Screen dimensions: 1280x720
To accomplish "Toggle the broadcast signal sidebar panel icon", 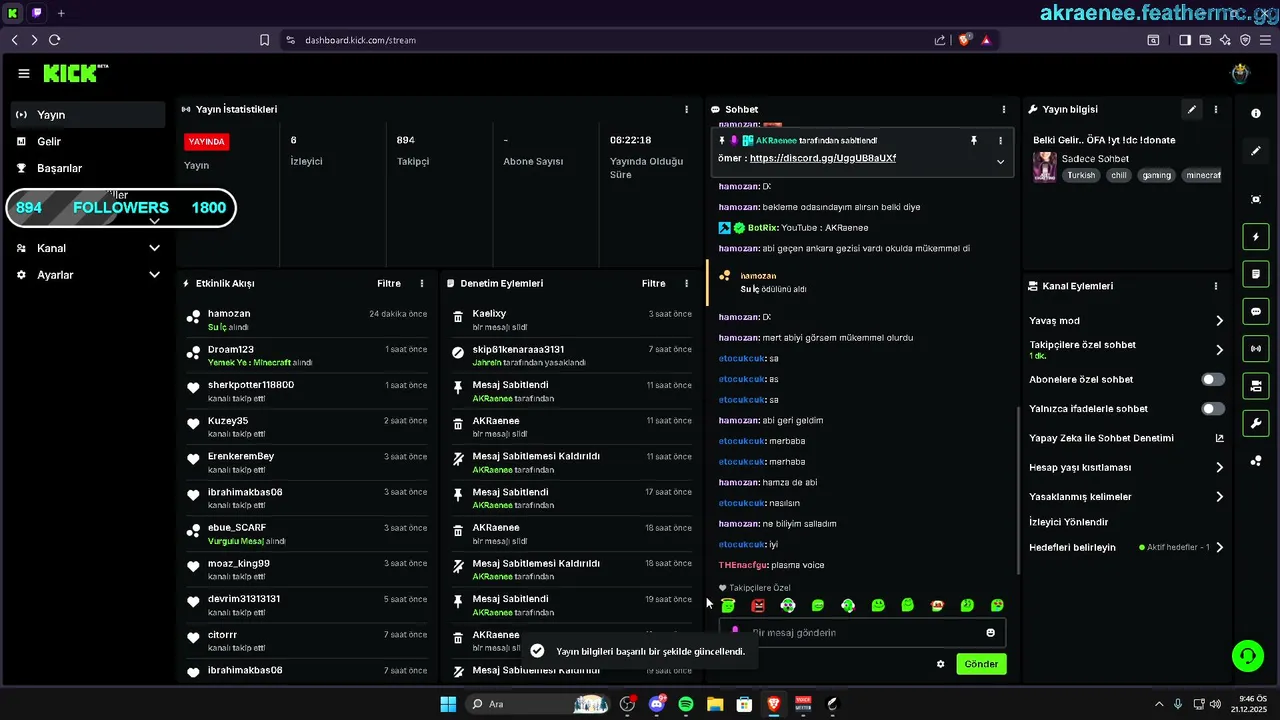I will (x=1256, y=348).
